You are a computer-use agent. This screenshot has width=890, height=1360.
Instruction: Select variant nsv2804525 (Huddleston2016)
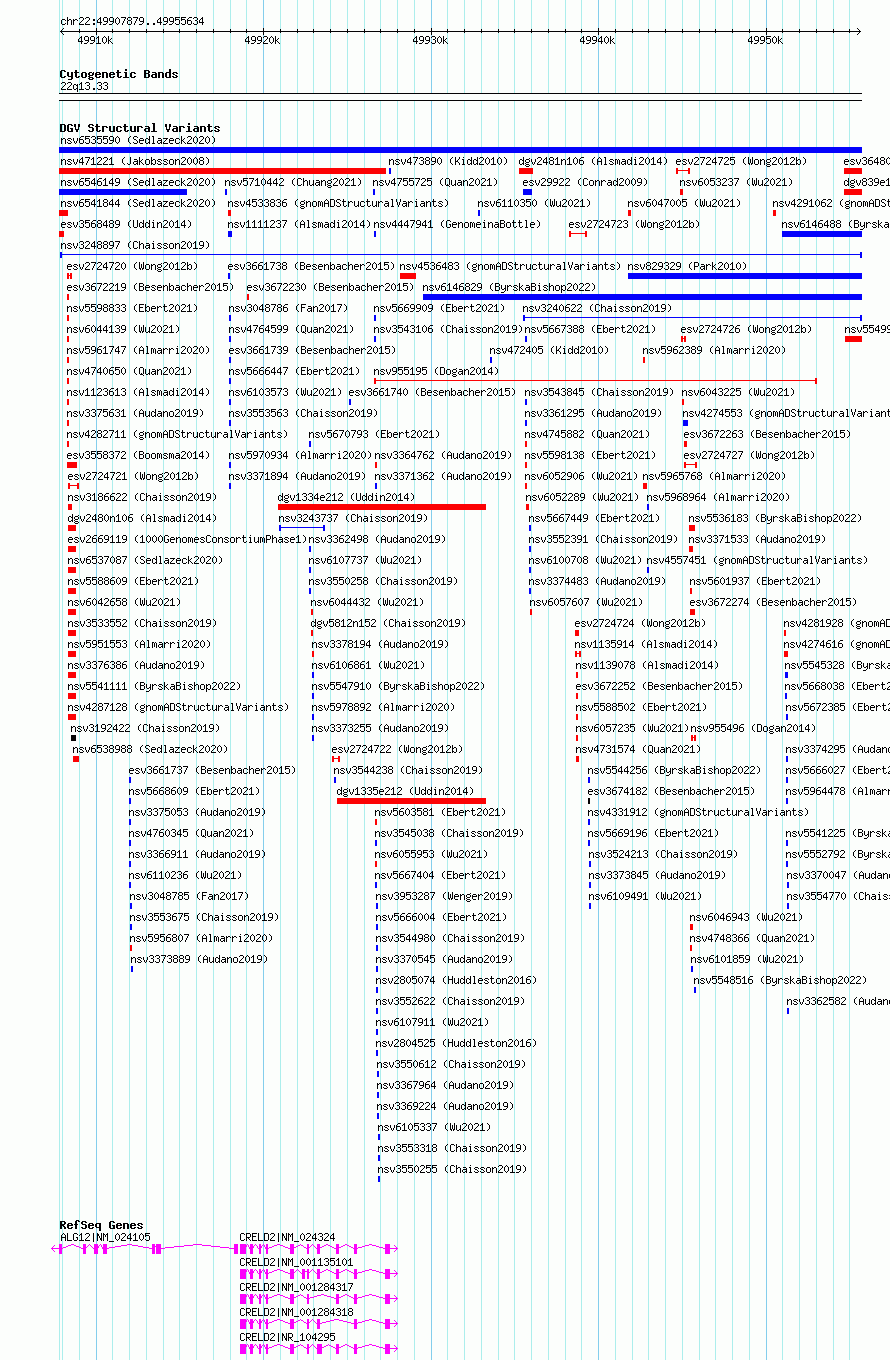click(x=456, y=1043)
